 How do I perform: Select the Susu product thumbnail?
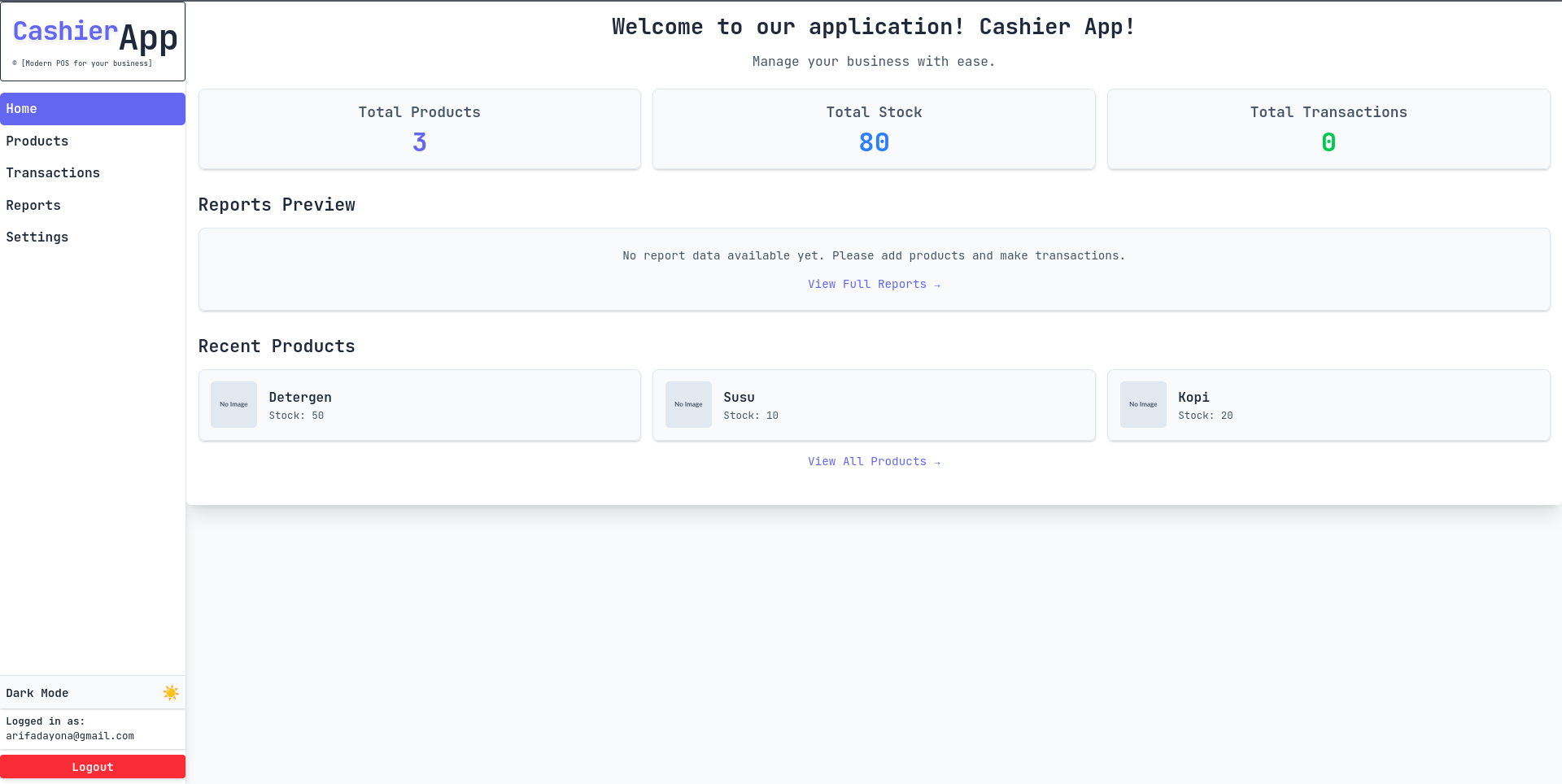pos(688,404)
